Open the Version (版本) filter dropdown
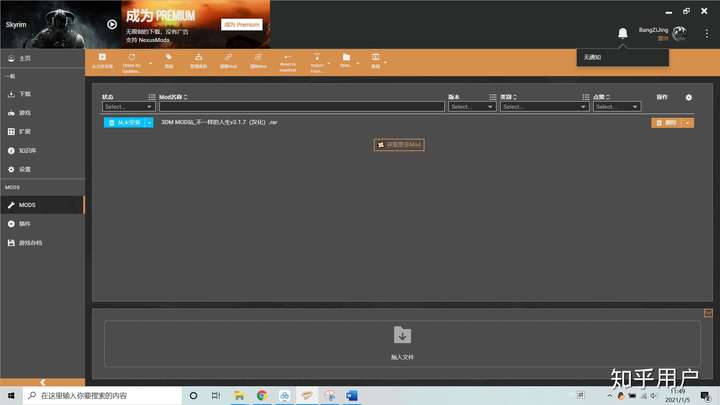720x405 pixels. point(472,107)
